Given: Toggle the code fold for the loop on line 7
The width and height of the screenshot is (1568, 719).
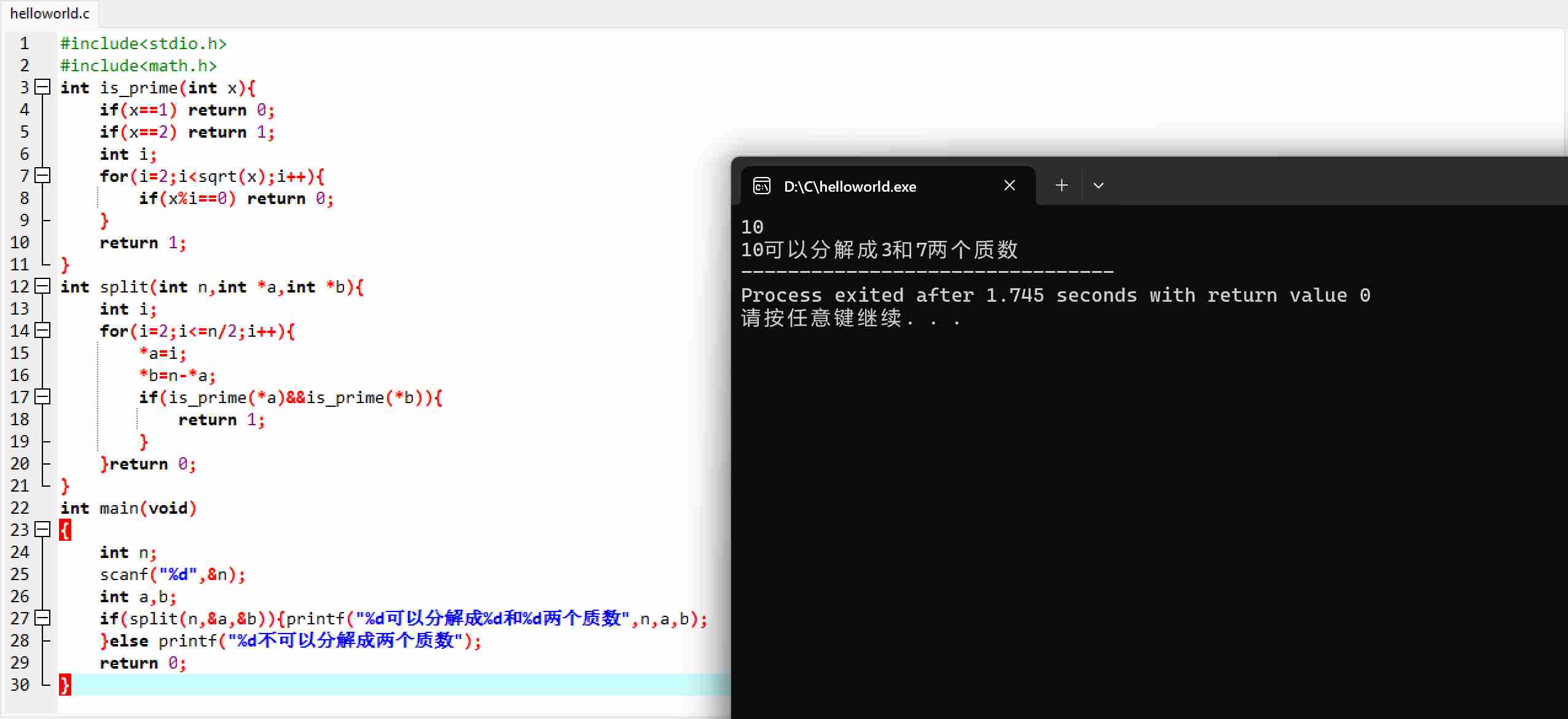Looking at the screenshot, I should [42, 176].
